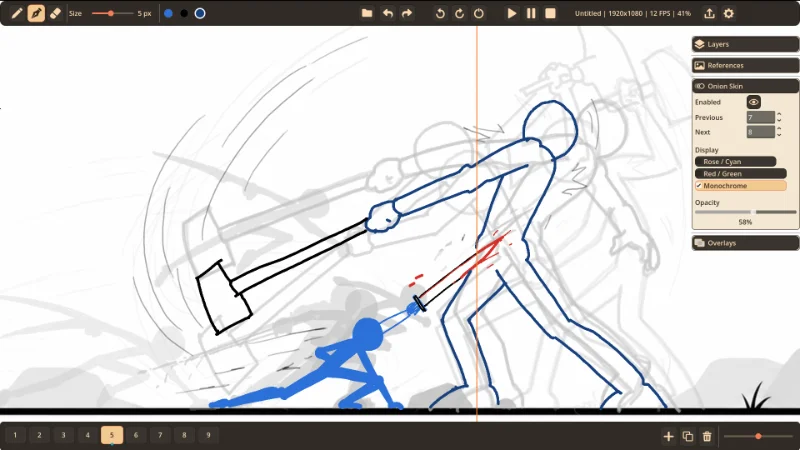This screenshot has height=450, width=800.
Task: Rotate canvas clockwise
Action: pos(459,13)
